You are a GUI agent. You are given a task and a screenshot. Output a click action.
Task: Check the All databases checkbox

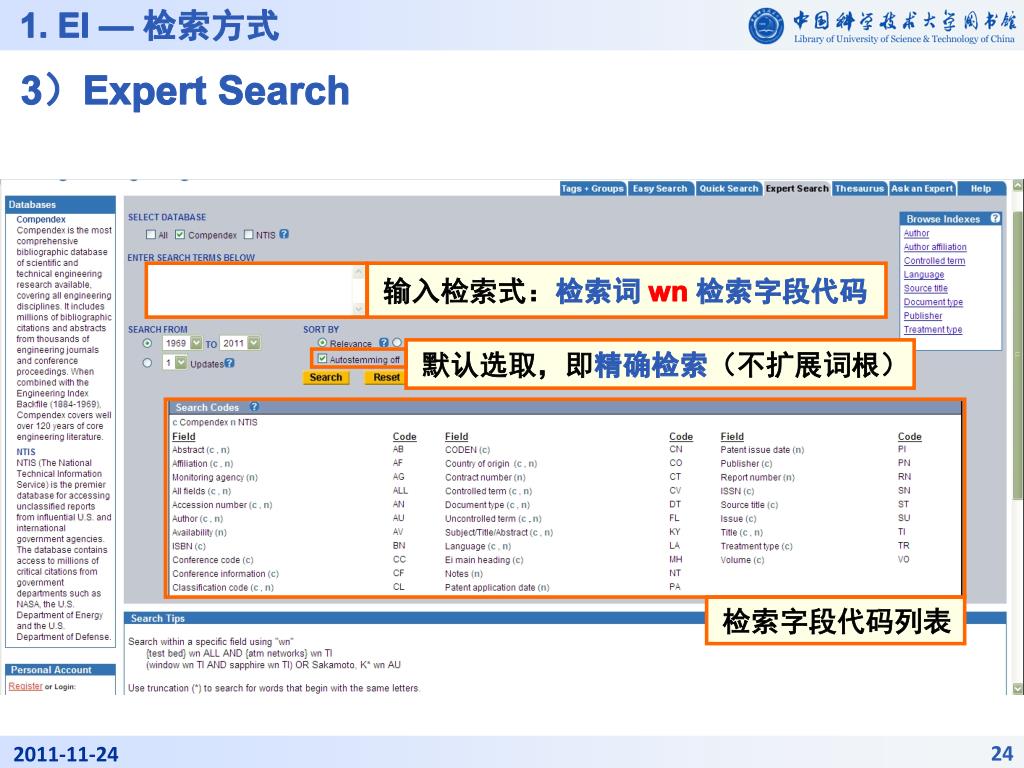[151, 234]
